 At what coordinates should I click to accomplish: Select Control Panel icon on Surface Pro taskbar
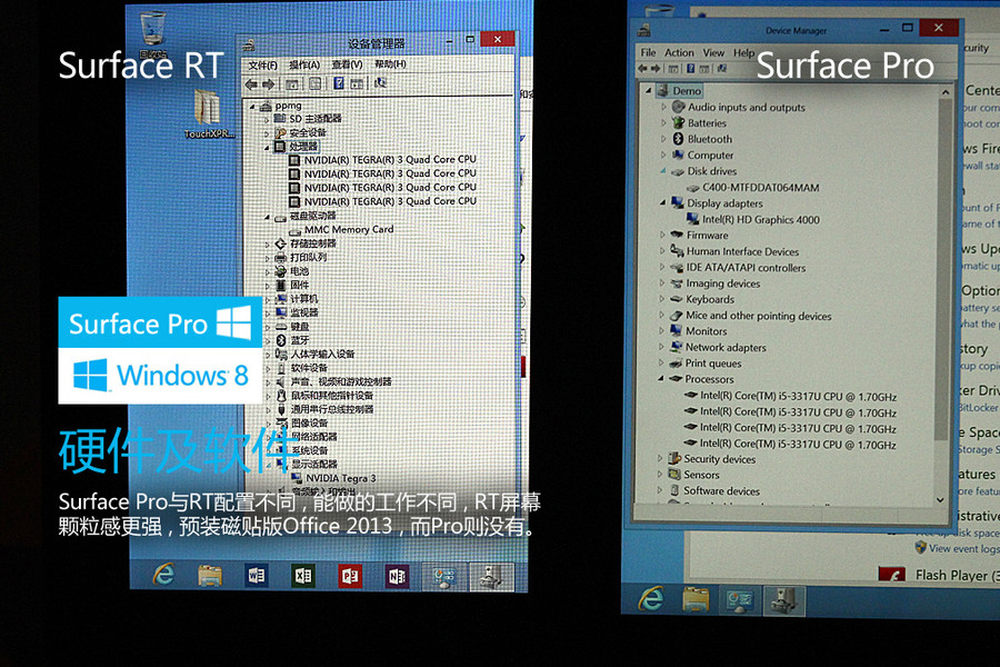pos(740,601)
